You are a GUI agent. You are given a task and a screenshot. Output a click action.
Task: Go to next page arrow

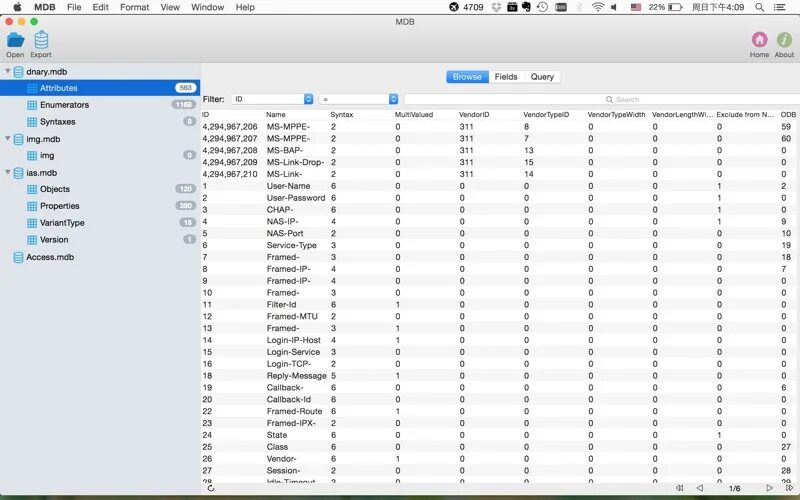pos(769,488)
